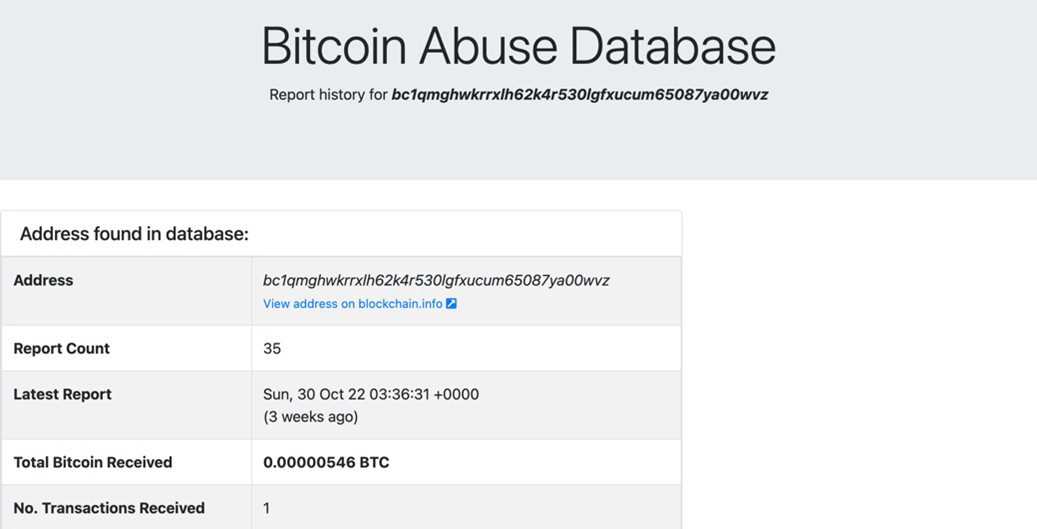Screen dimensions: 1037x529
Task: Select the report count value 35
Action: coord(272,348)
